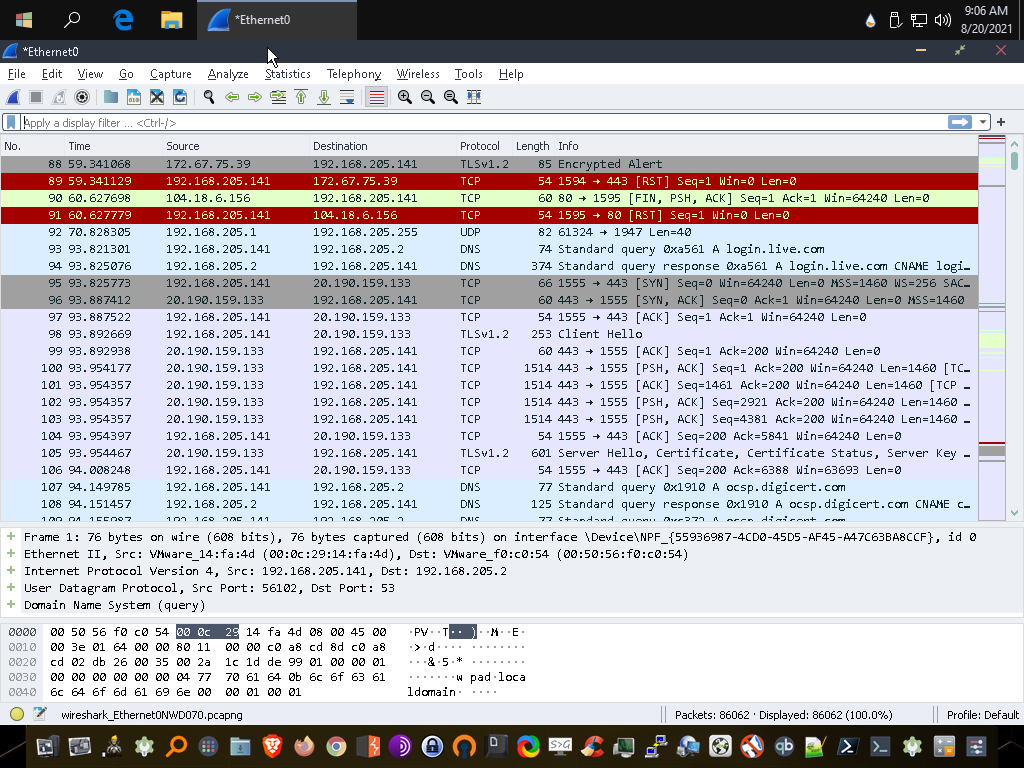Select packet 89 RST row
Image resolution: width=1024 pixels, height=768 pixels.
point(489,181)
